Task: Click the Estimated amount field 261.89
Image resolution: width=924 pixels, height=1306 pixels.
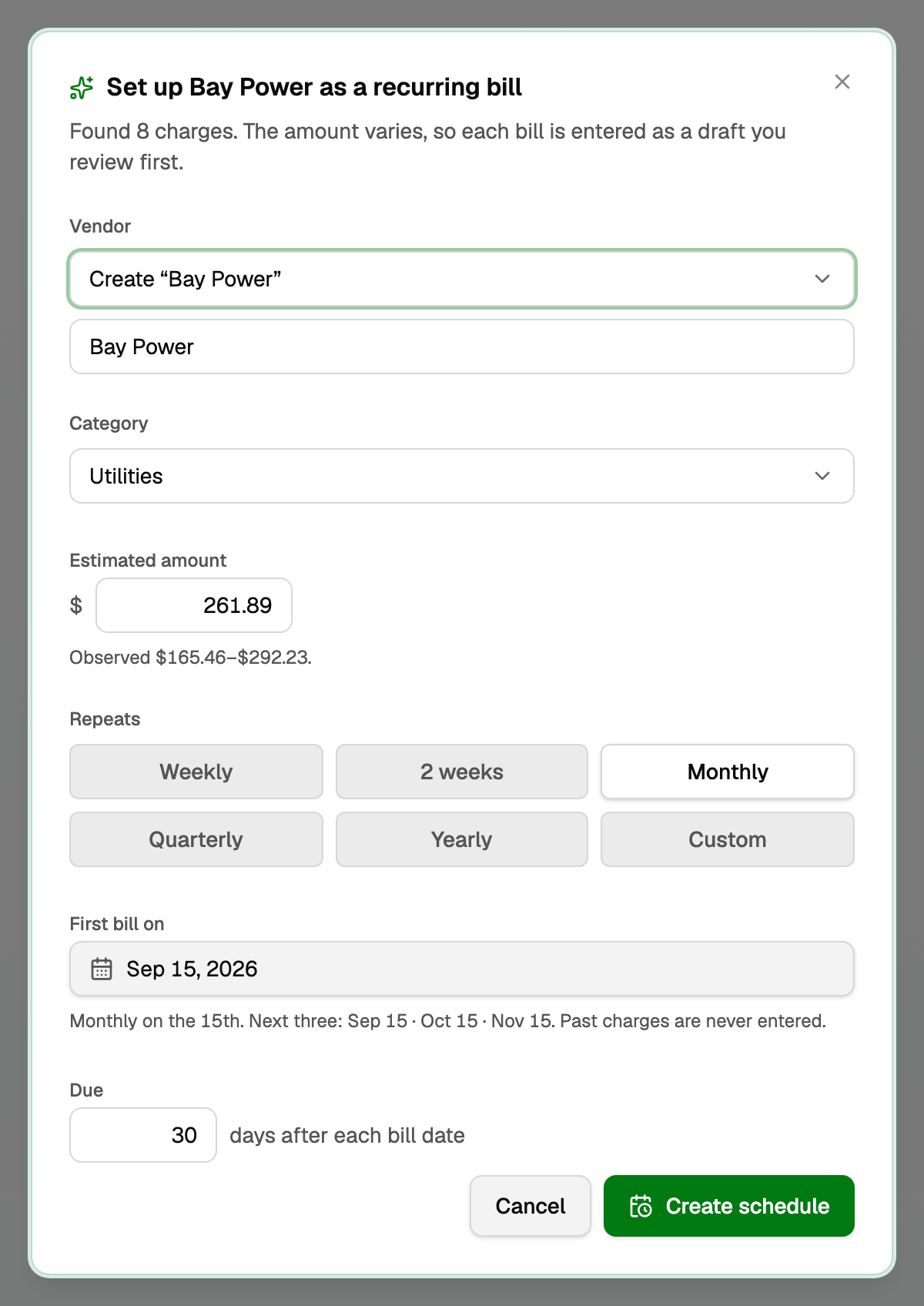Action: pyautogui.click(x=194, y=605)
